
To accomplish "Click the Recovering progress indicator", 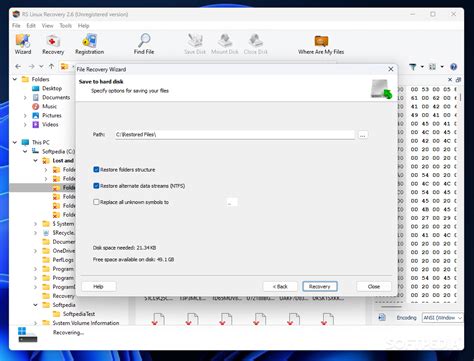I will [68, 332].
